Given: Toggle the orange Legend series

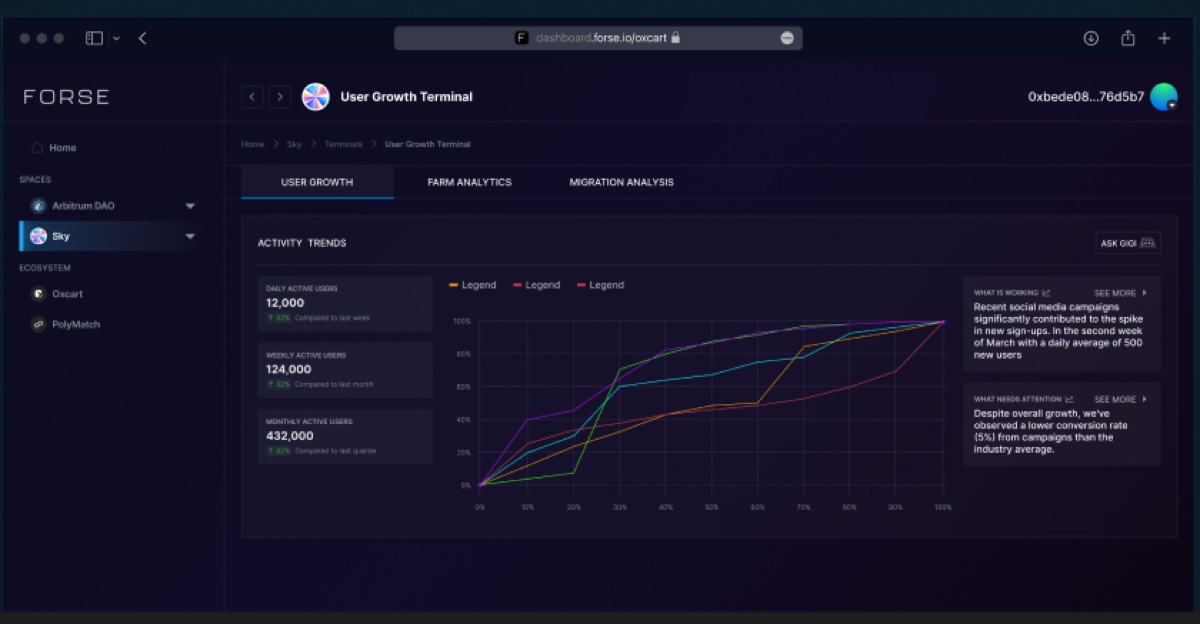Looking at the screenshot, I should 472,285.
